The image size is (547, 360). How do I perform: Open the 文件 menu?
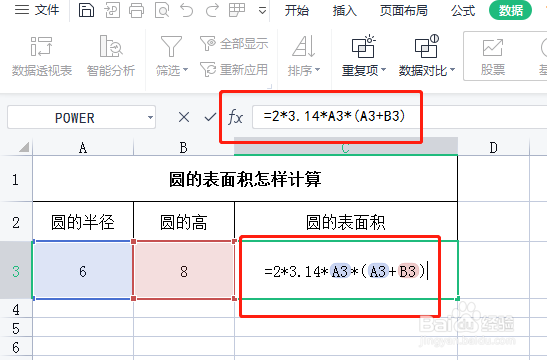37,10
